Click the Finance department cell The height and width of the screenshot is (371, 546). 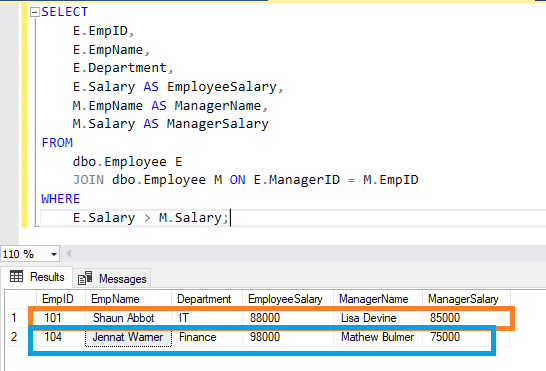pos(207,337)
